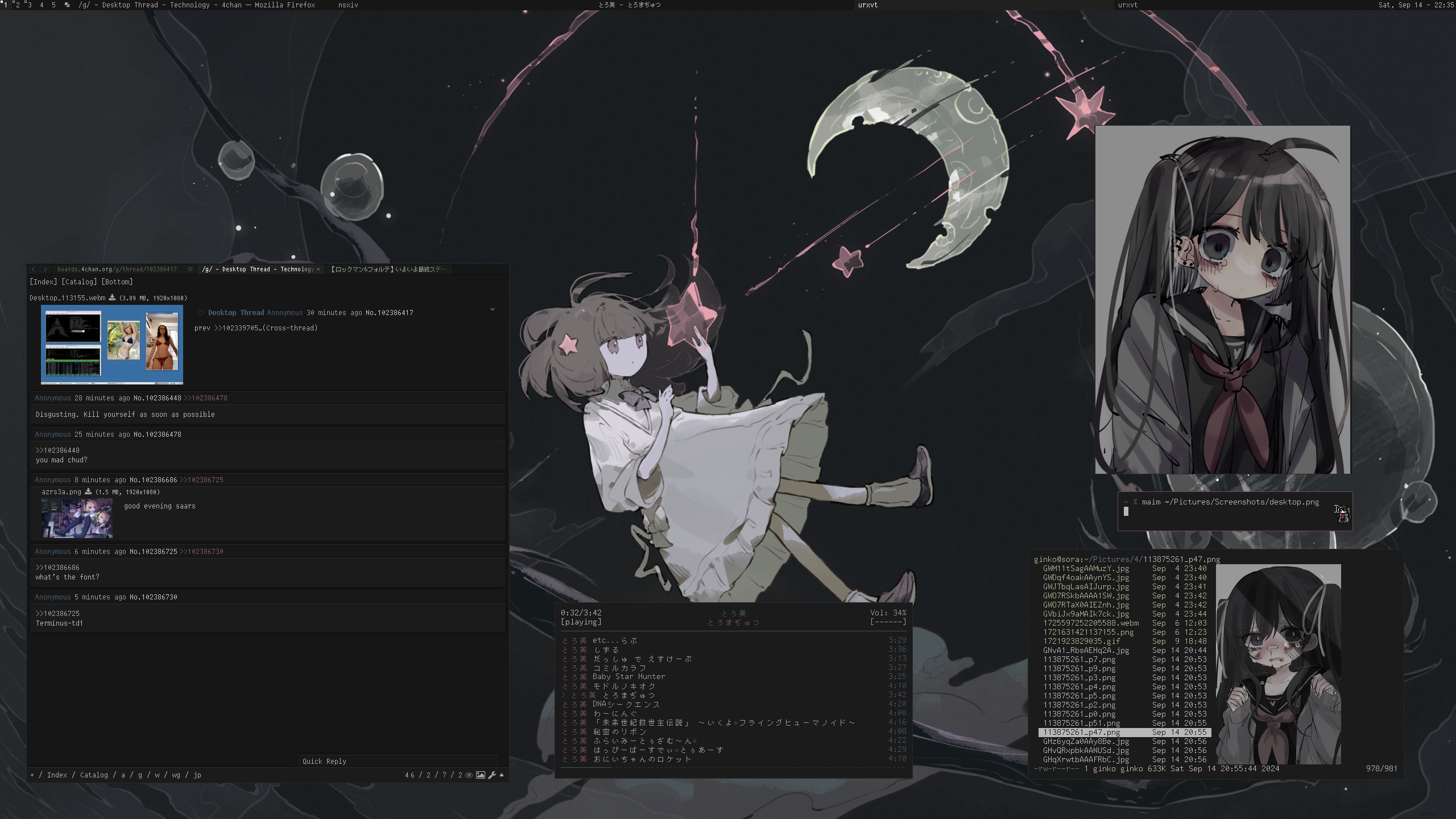Click the scroll-to-top triangle in footer

coord(502,775)
